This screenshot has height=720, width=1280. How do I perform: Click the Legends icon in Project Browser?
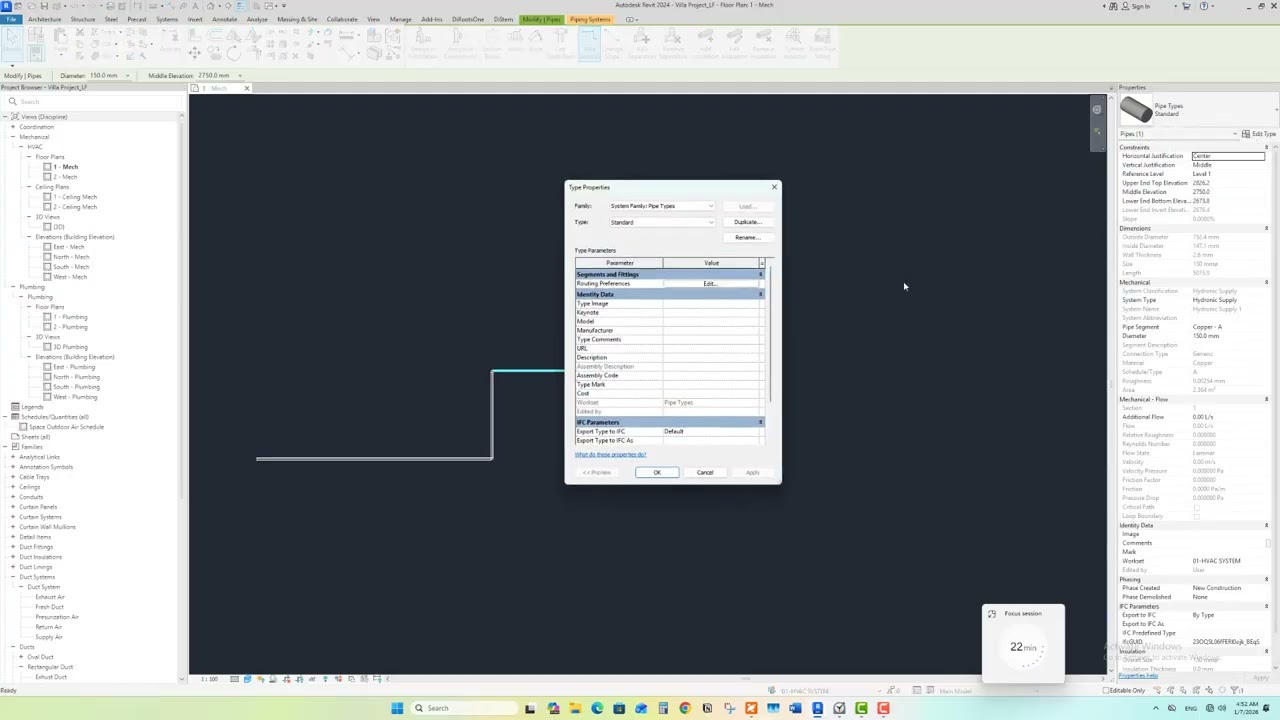point(15,407)
